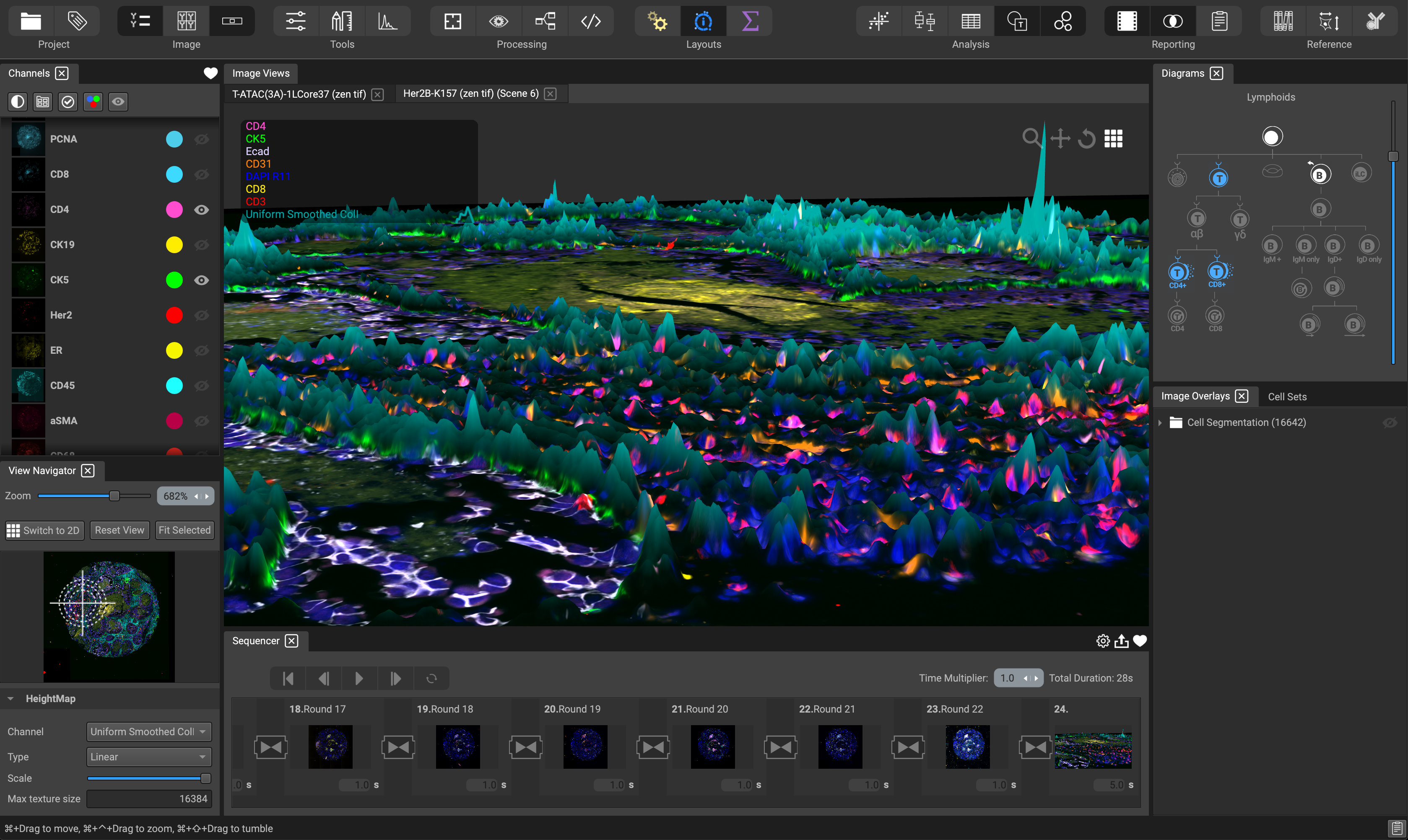Hide the CK5 channel

(x=202, y=280)
